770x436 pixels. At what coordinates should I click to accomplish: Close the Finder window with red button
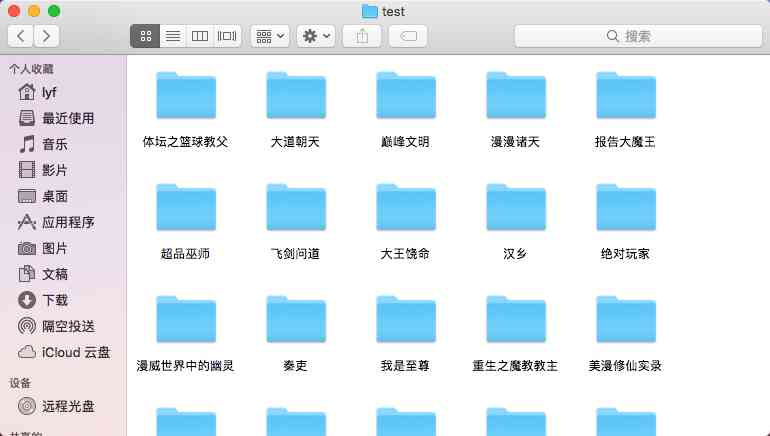[x=14, y=11]
